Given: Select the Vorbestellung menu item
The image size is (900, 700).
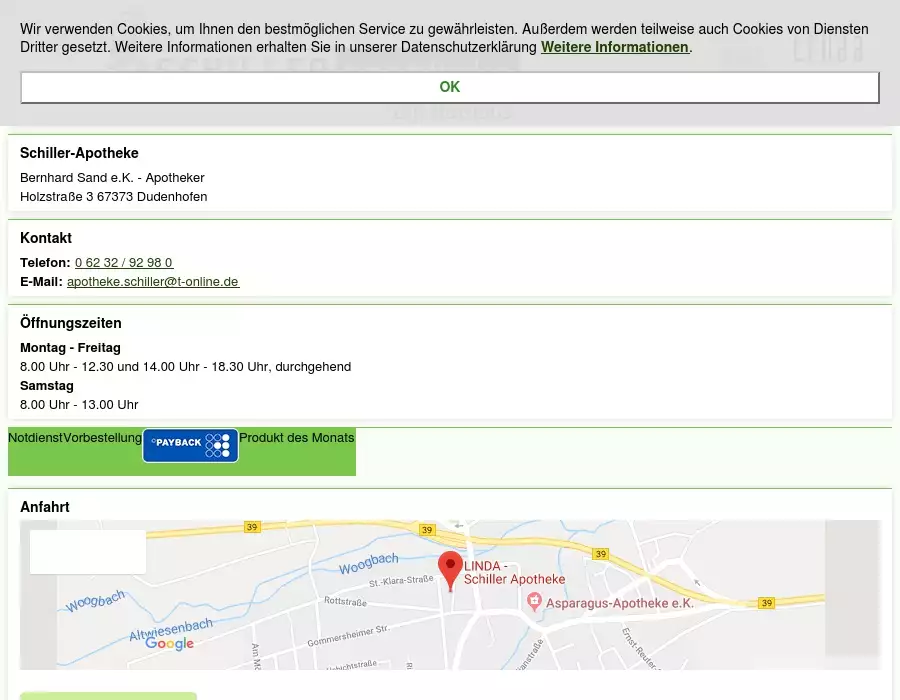Looking at the screenshot, I should pyautogui.click(x=102, y=438).
